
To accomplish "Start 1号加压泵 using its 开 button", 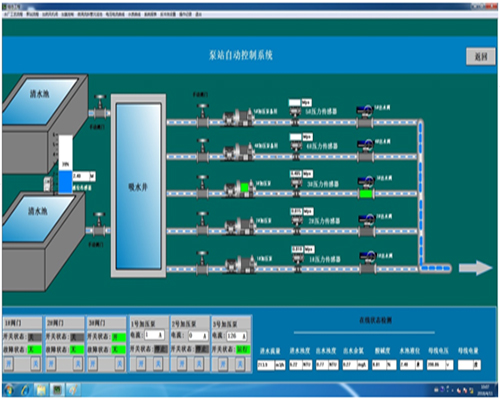I will 141,364.
